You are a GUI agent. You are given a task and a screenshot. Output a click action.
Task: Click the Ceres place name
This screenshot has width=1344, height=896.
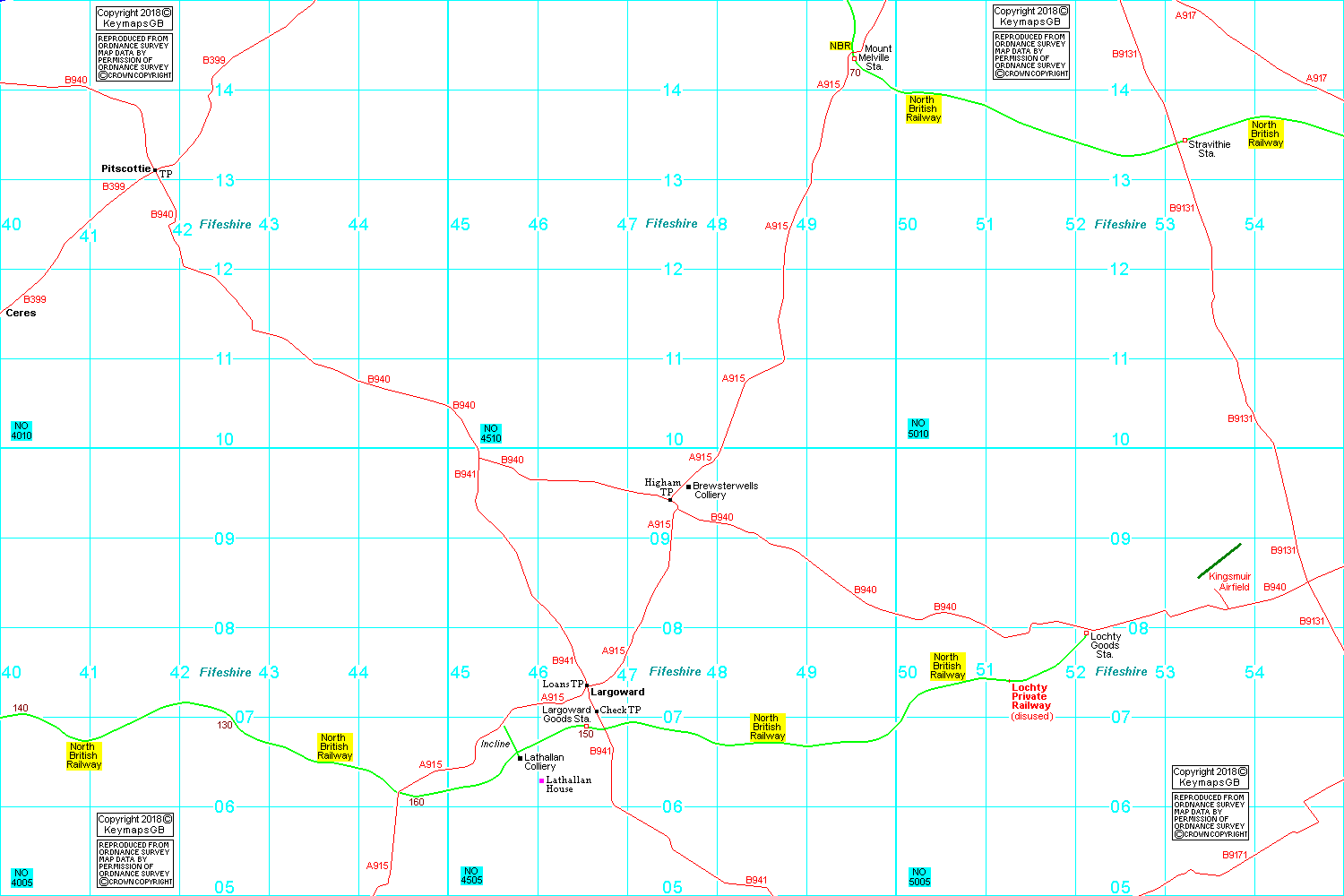[x=21, y=313]
